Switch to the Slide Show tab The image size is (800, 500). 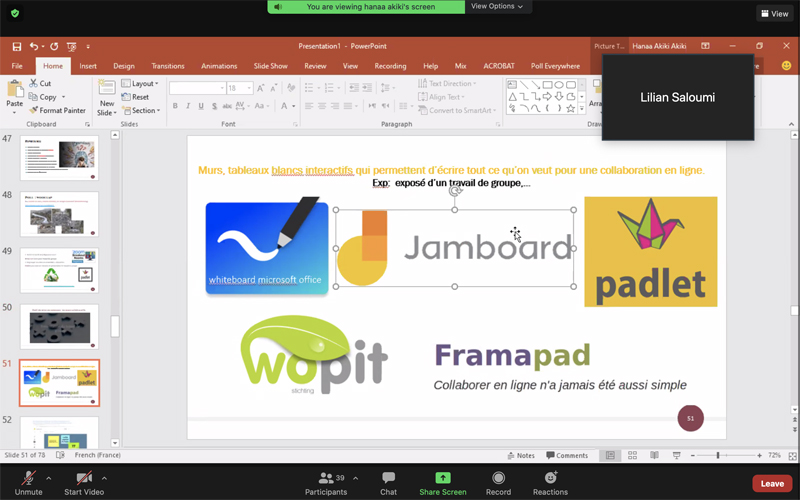[x=270, y=66]
